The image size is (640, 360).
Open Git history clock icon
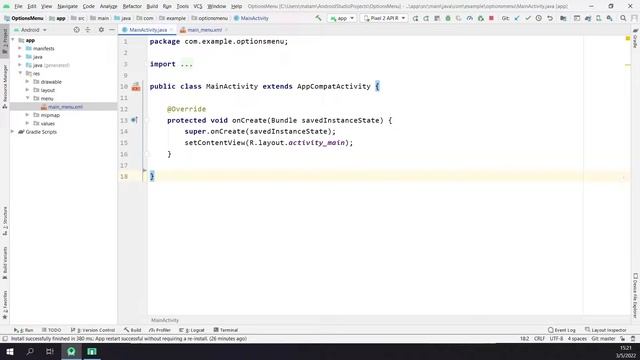[x=539, y=18]
